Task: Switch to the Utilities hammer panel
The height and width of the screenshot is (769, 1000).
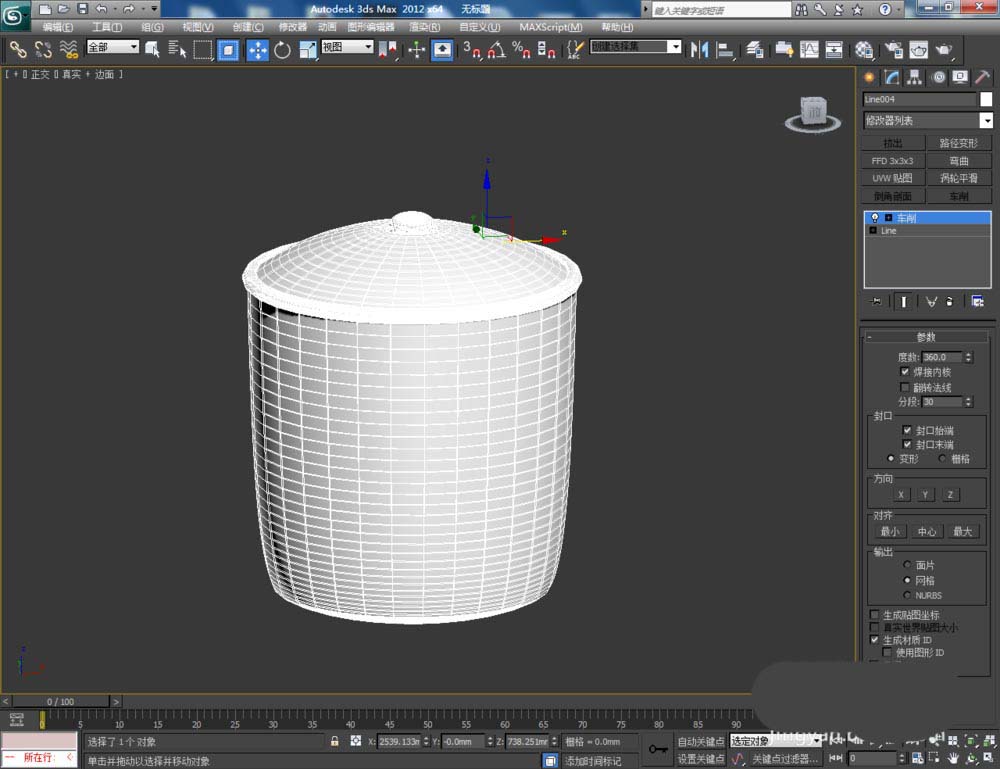Action: point(983,77)
